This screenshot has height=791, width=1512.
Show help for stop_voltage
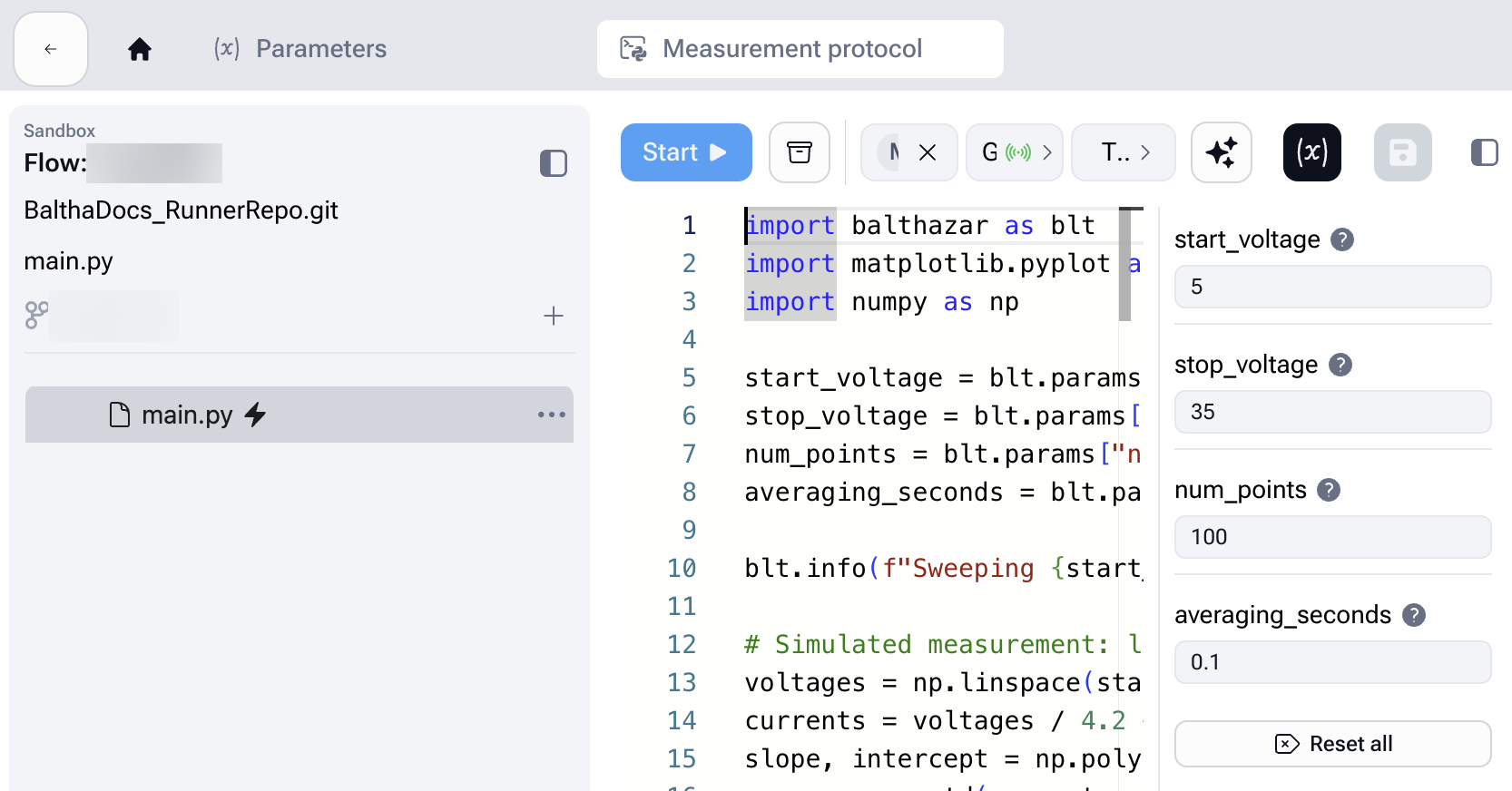1340,365
